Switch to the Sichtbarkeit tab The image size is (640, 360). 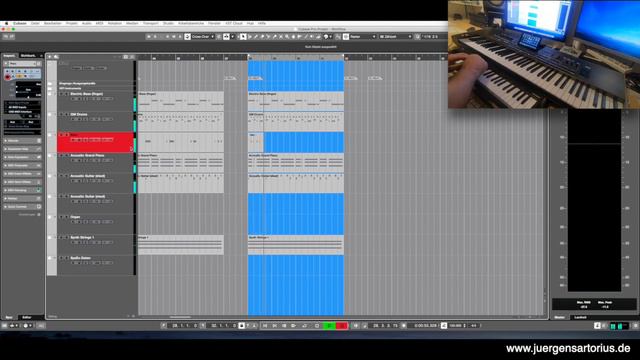(28, 56)
